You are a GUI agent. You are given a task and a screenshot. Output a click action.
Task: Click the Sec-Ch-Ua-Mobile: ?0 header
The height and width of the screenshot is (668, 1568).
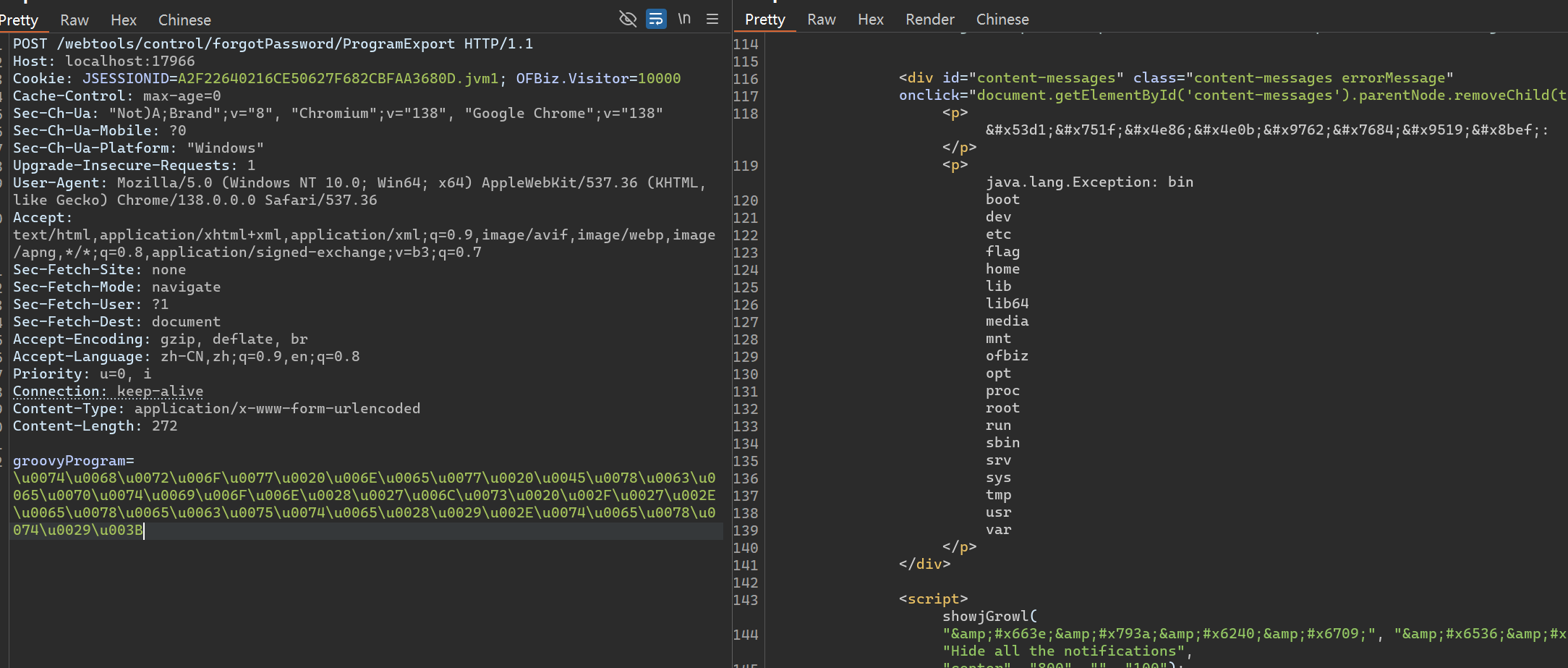[x=99, y=131]
